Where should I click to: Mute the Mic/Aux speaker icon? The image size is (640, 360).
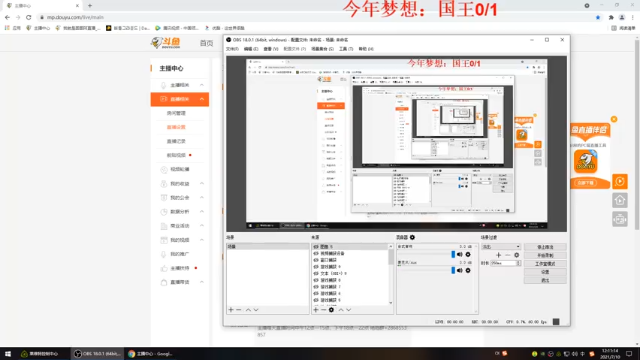460,270
